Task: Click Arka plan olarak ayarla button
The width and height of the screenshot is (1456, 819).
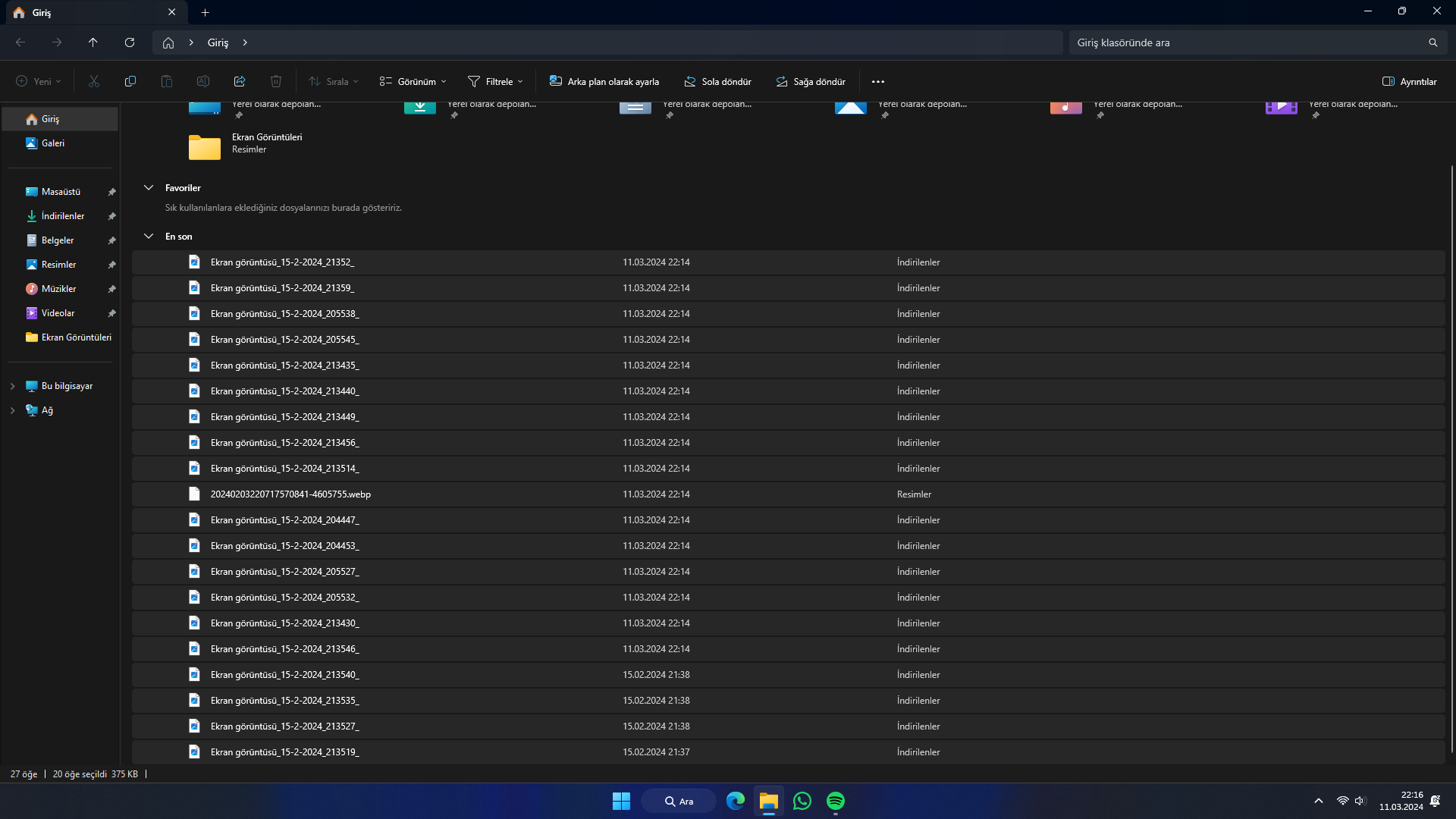Action: click(604, 81)
